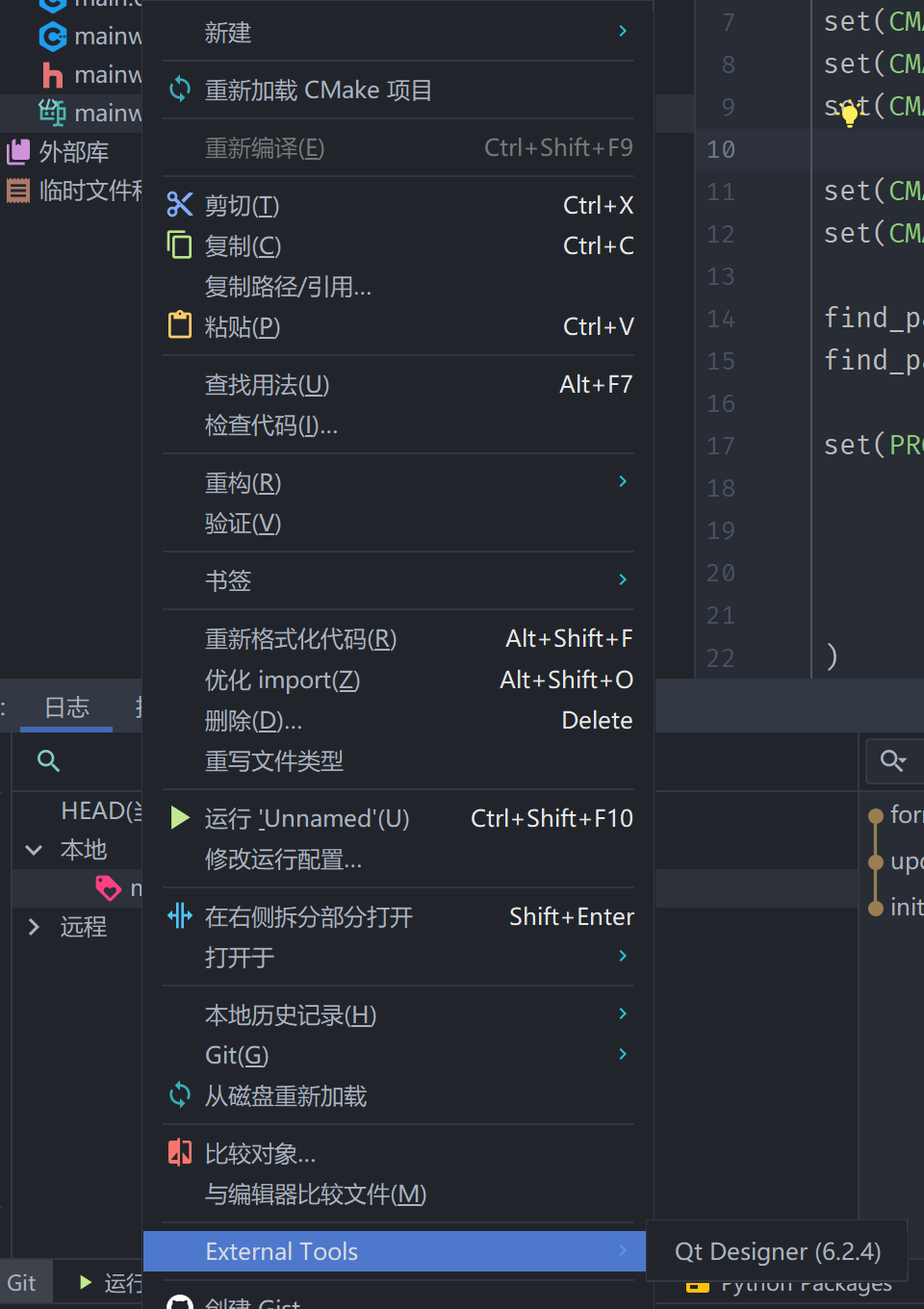Open the 新建 submenu arrow

click(x=622, y=30)
